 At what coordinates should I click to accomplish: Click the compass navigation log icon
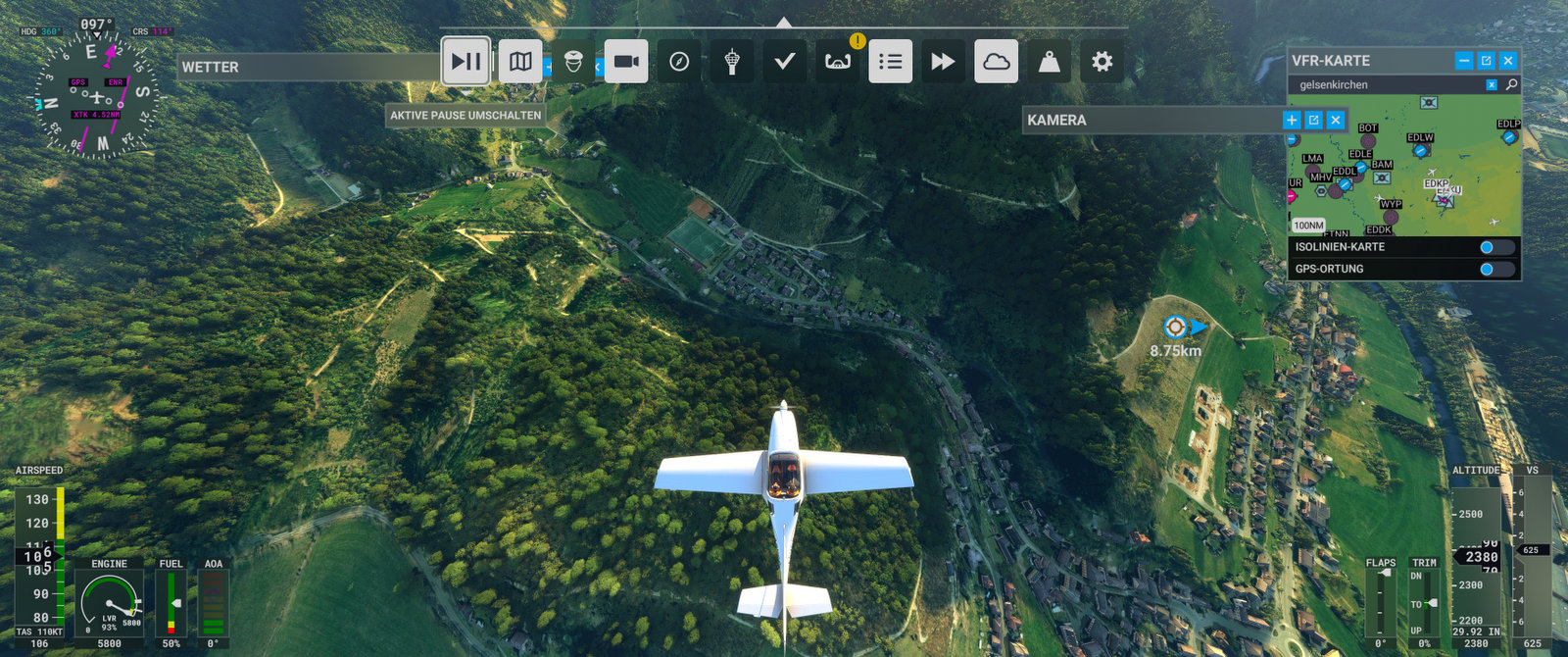679,62
